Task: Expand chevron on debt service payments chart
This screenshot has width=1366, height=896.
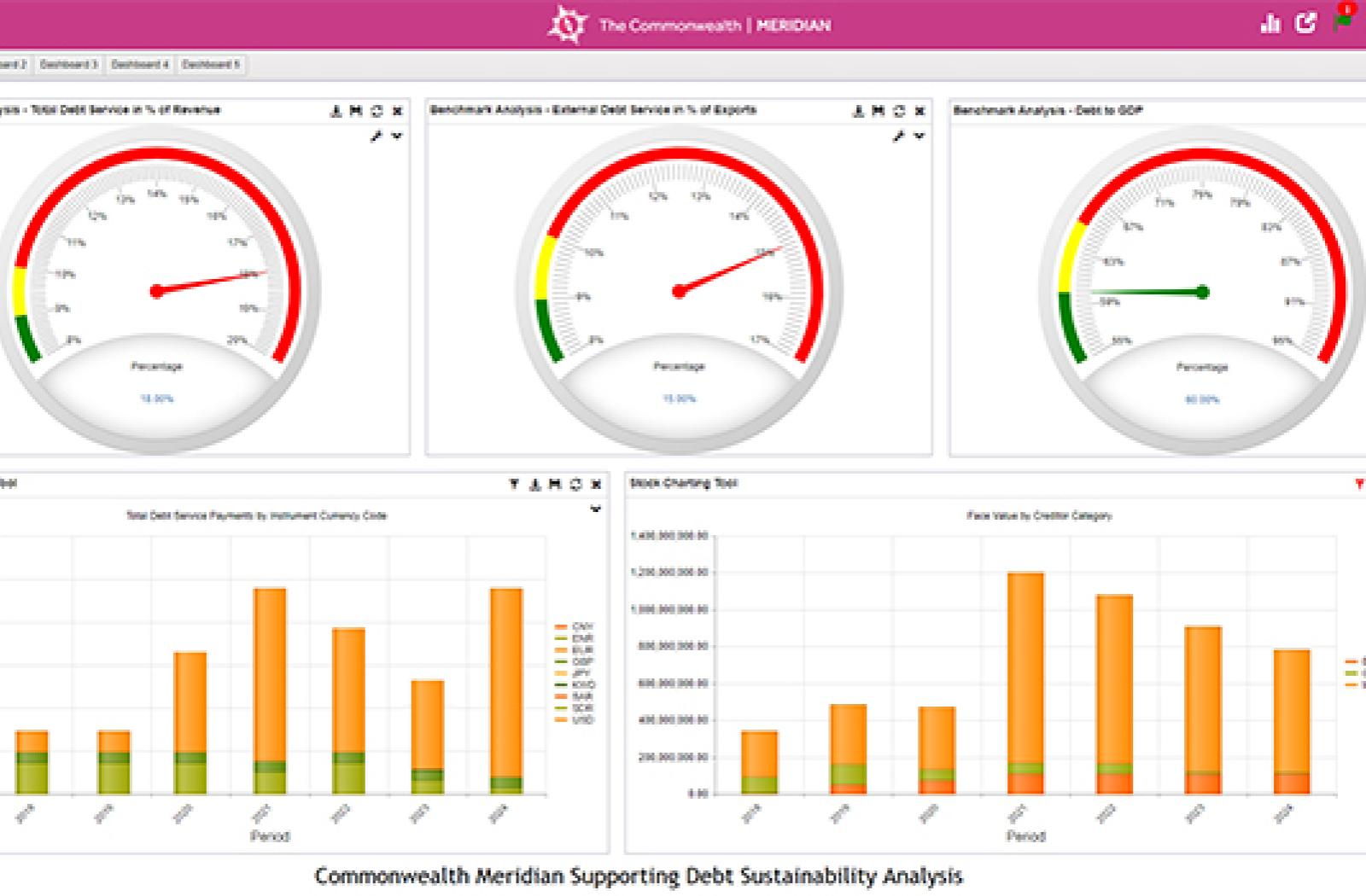Action: 595,509
